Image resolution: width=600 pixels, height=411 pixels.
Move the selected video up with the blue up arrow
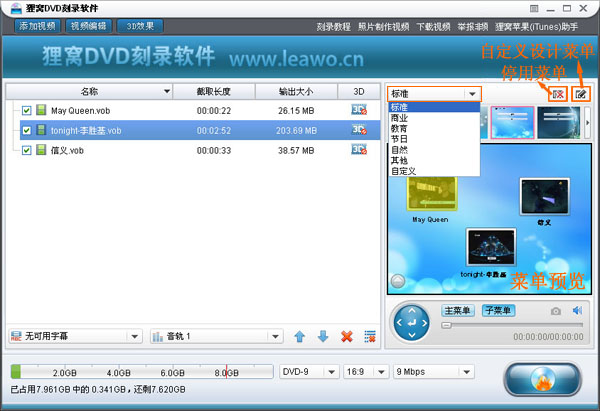[300, 337]
